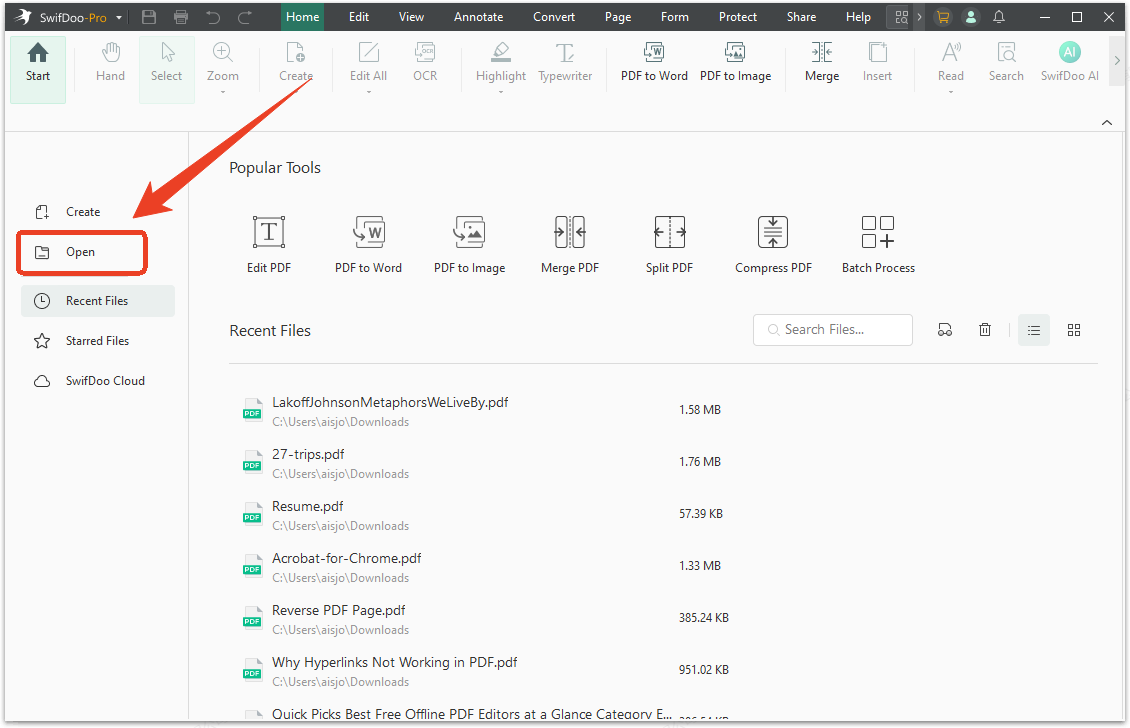Image resolution: width=1130 pixels, height=728 pixels.
Task: Click the print icon in title bar
Action: tap(181, 17)
